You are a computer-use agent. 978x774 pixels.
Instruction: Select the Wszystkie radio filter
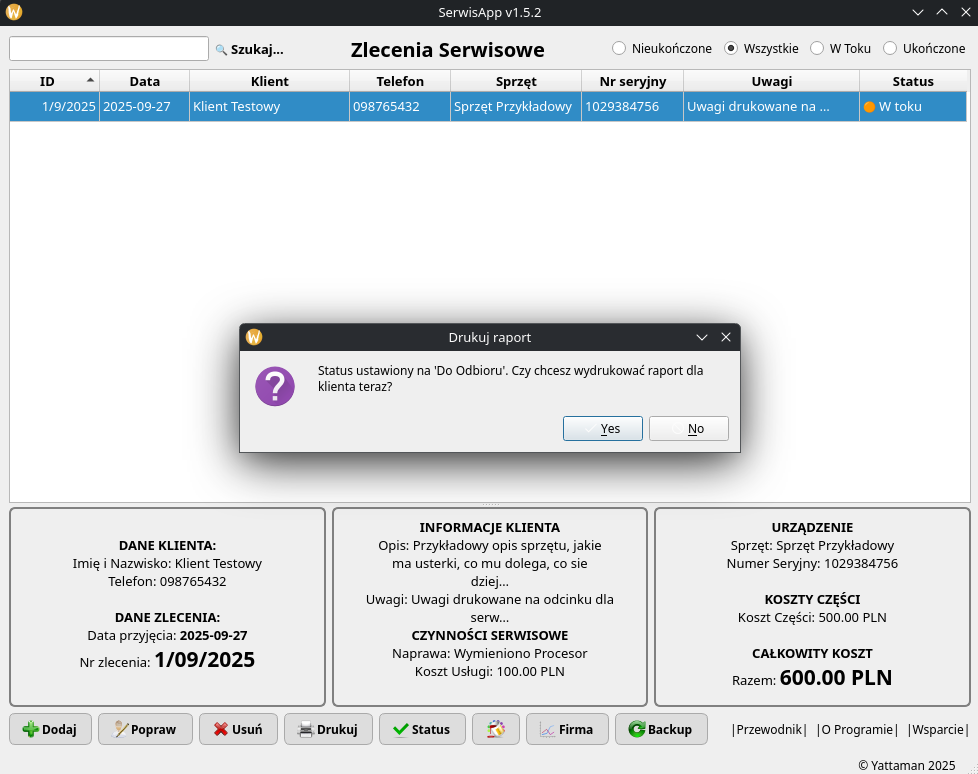731,48
